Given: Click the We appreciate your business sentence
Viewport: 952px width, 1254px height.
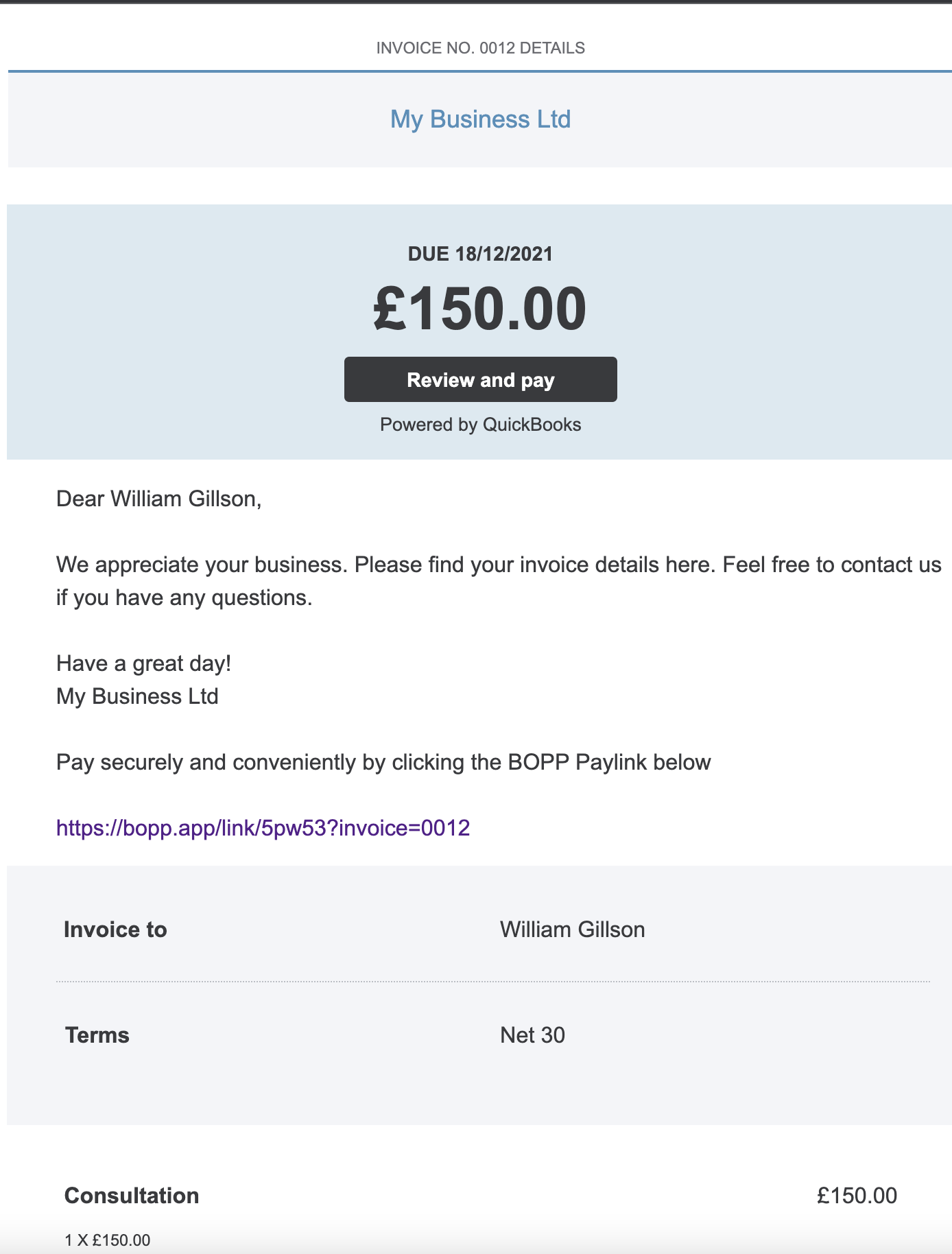Looking at the screenshot, I should pyautogui.click(x=499, y=581).
